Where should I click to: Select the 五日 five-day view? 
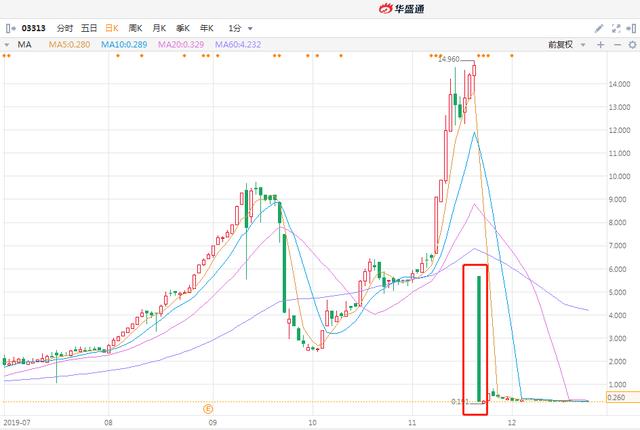89,28
